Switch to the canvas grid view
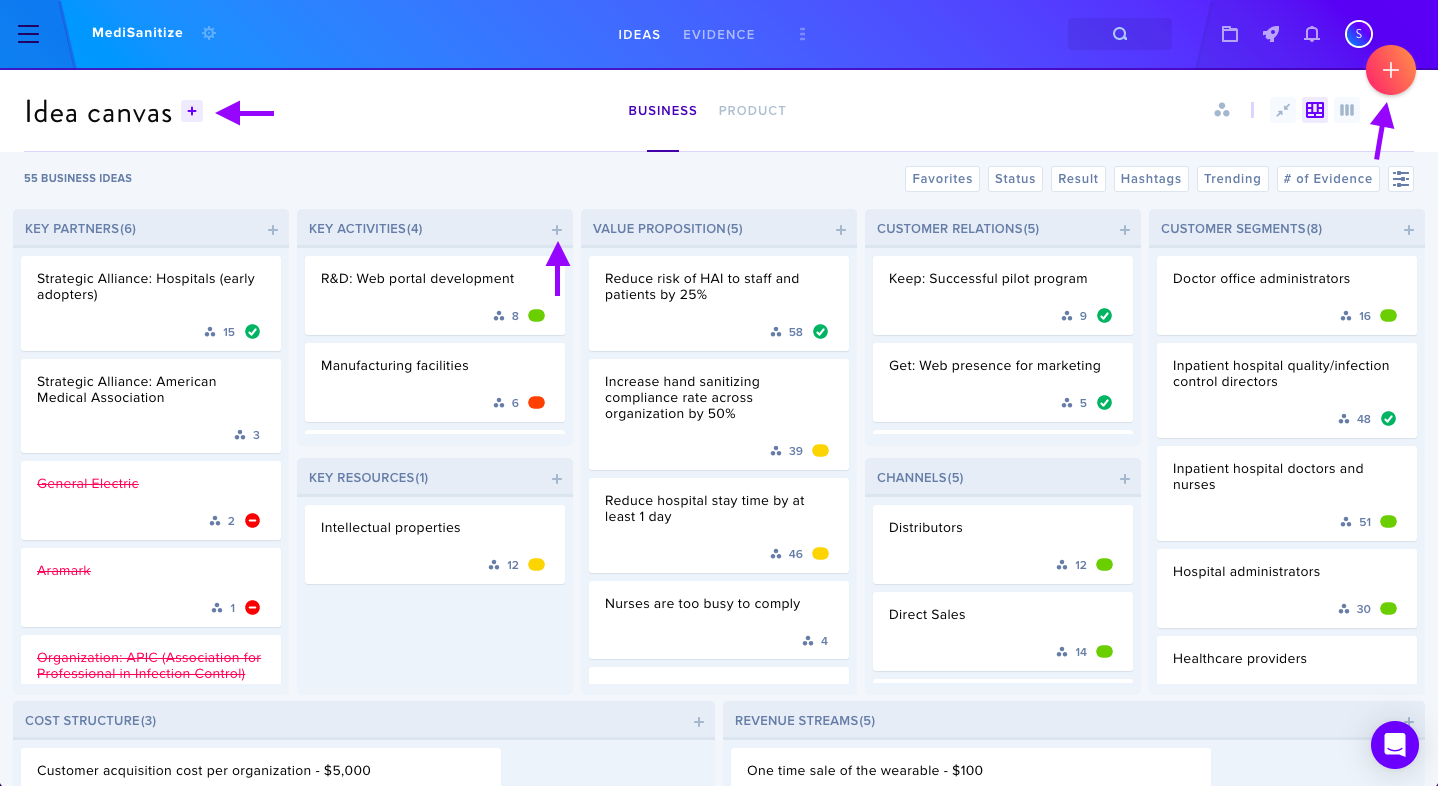This screenshot has height=786, width=1438. click(1315, 110)
